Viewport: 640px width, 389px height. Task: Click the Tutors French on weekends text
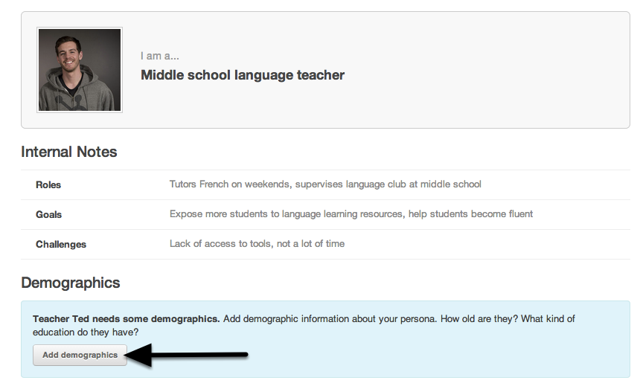coord(230,184)
